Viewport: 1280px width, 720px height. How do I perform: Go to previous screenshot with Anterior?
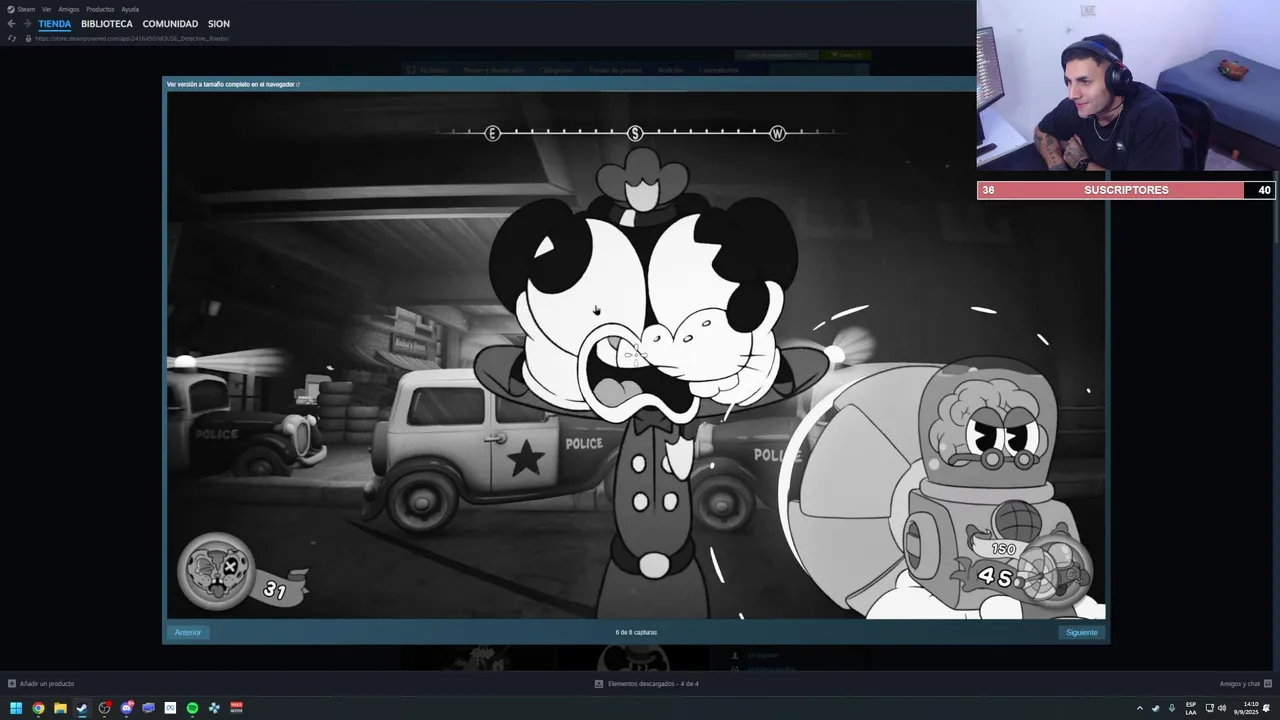click(188, 632)
